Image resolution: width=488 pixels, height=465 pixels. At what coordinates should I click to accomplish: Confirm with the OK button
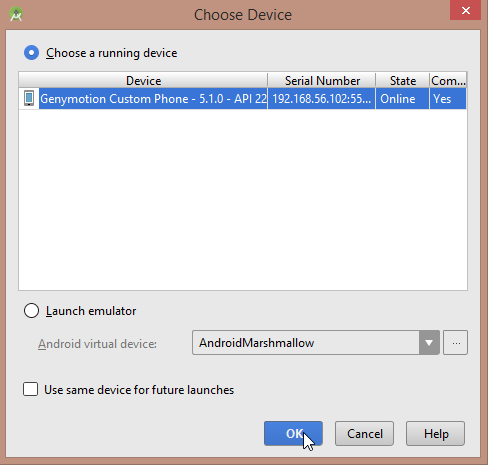coord(293,433)
